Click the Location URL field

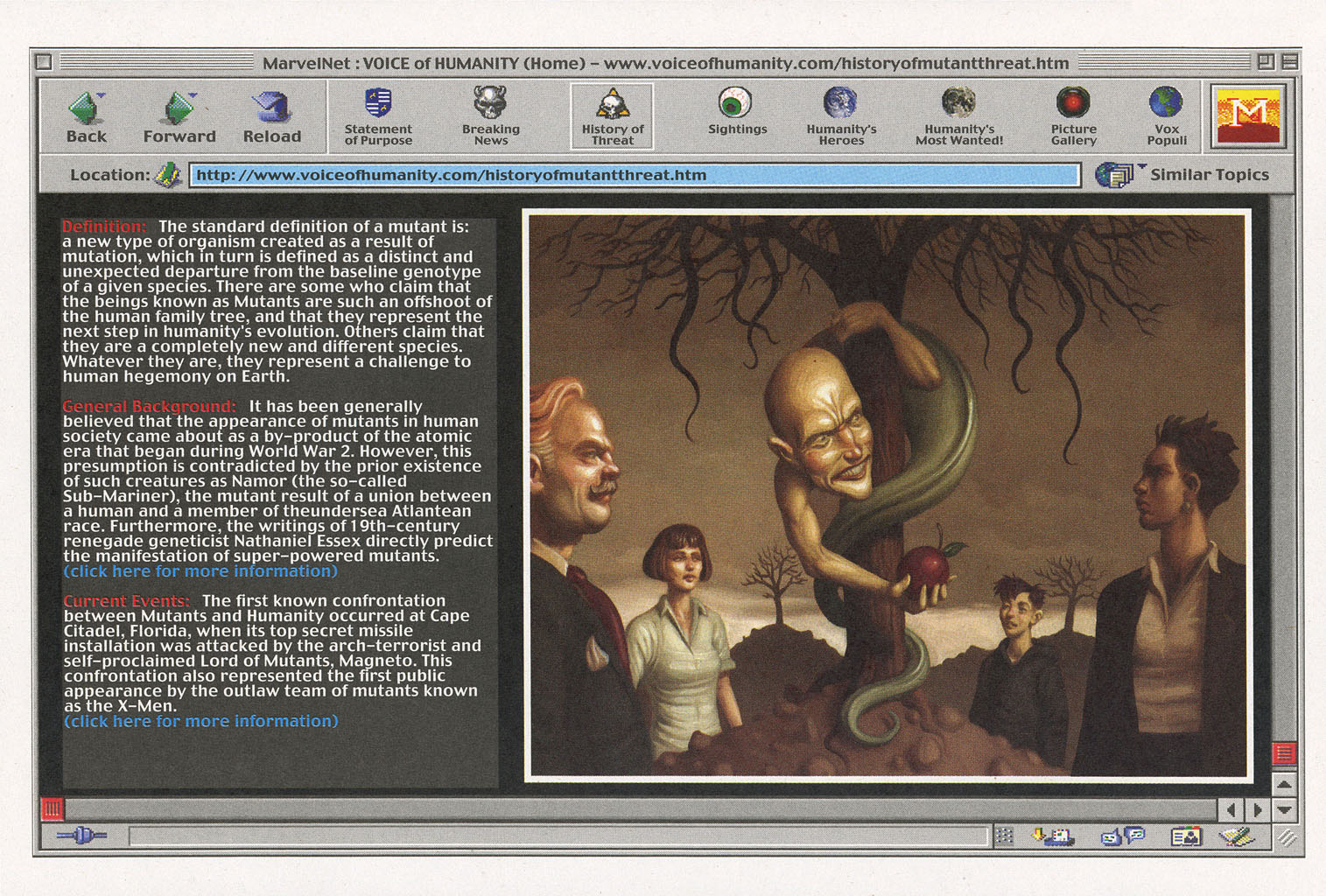pyautogui.click(x=635, y=175)
